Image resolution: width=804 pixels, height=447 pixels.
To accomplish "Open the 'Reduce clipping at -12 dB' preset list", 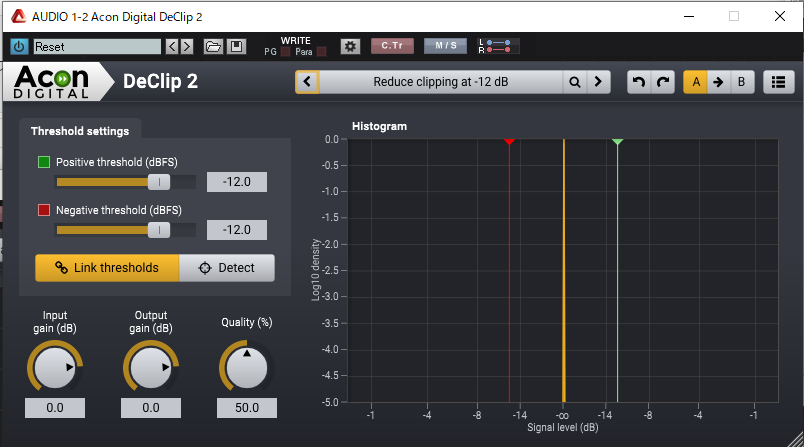I will 440,82.
